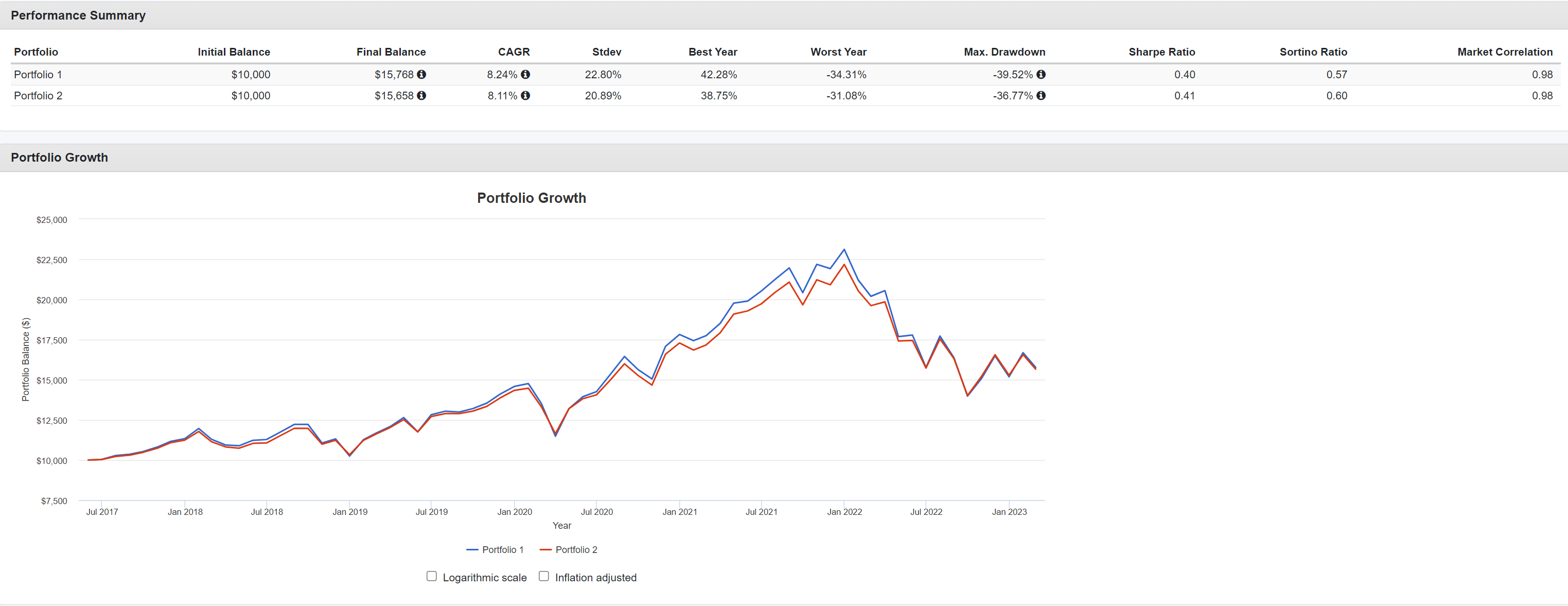The width and height of the screenshot is (1568, 606).
Task: Enable the Inflation adjusted checkbox
Action: (543, 576)
